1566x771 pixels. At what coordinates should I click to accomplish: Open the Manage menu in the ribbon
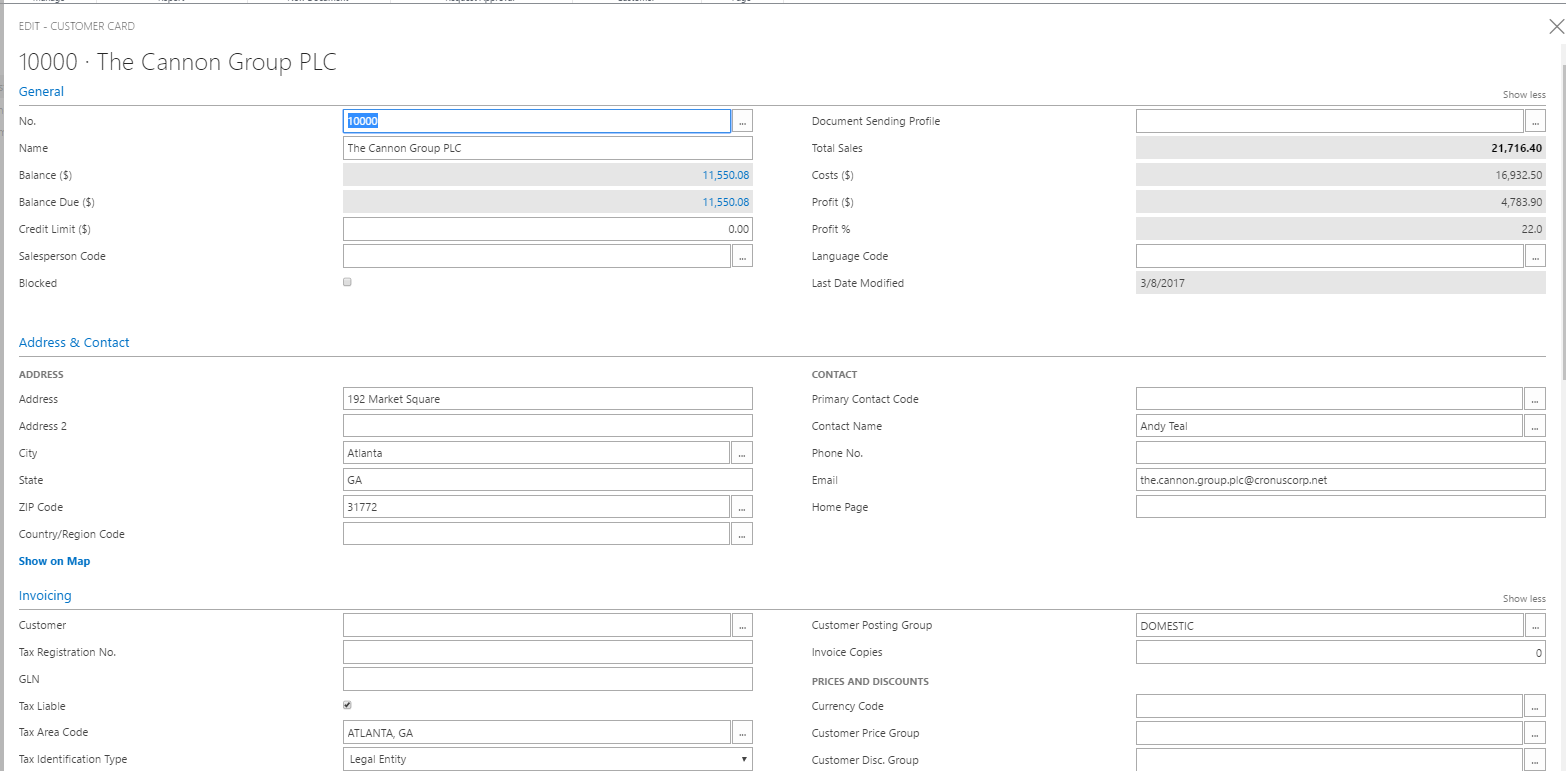[x=50, y=1]
